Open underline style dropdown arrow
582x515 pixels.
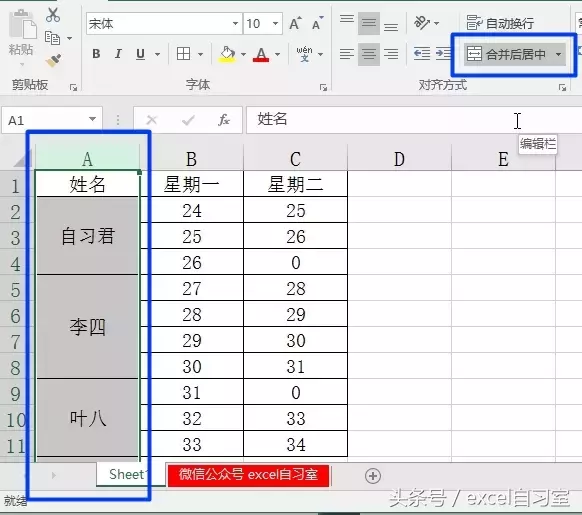coord(157,54)
